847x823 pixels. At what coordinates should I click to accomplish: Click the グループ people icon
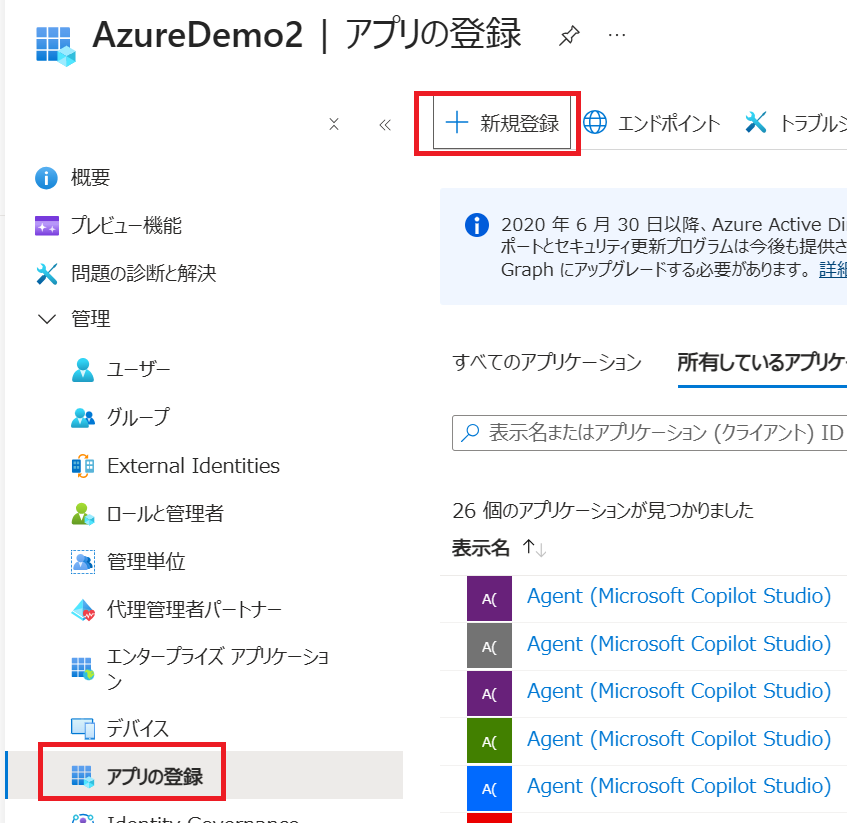tap(83, 417)
